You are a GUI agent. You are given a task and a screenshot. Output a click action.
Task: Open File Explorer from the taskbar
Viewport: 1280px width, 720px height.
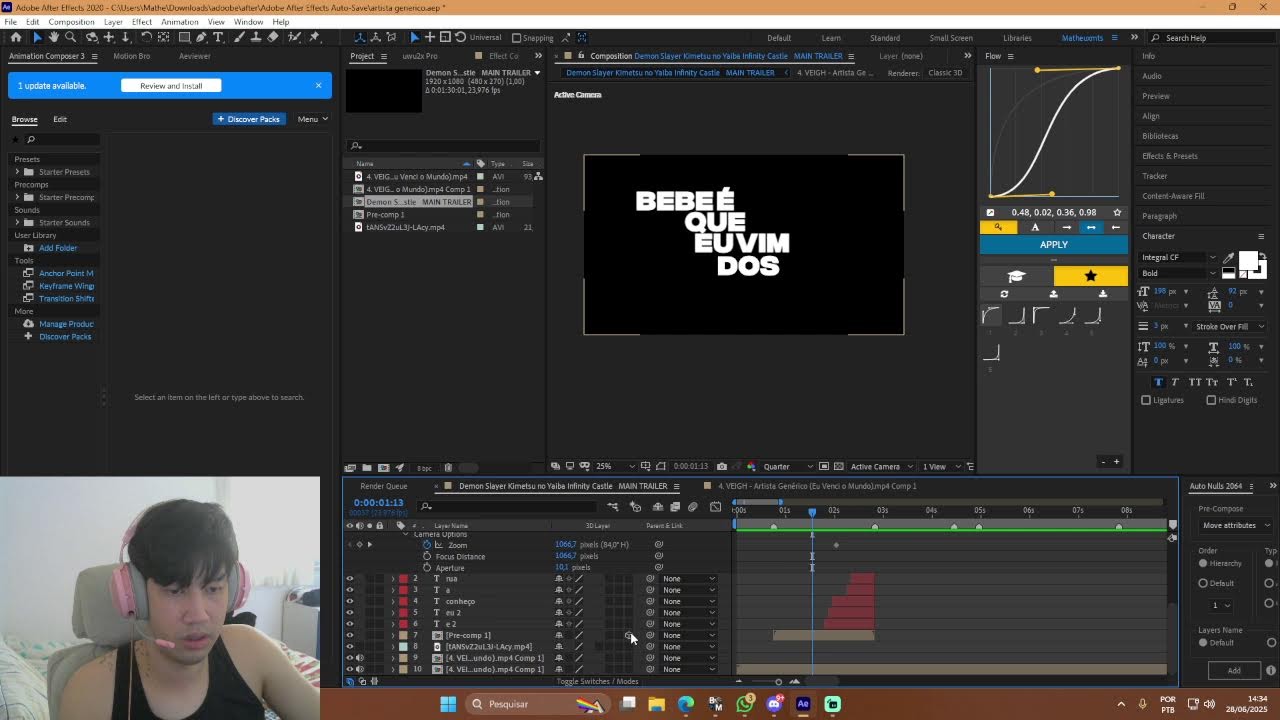656,704
